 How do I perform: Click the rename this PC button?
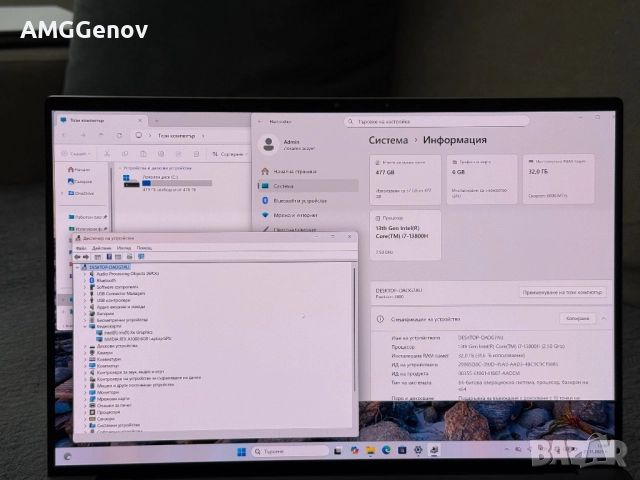click(561, 292)
